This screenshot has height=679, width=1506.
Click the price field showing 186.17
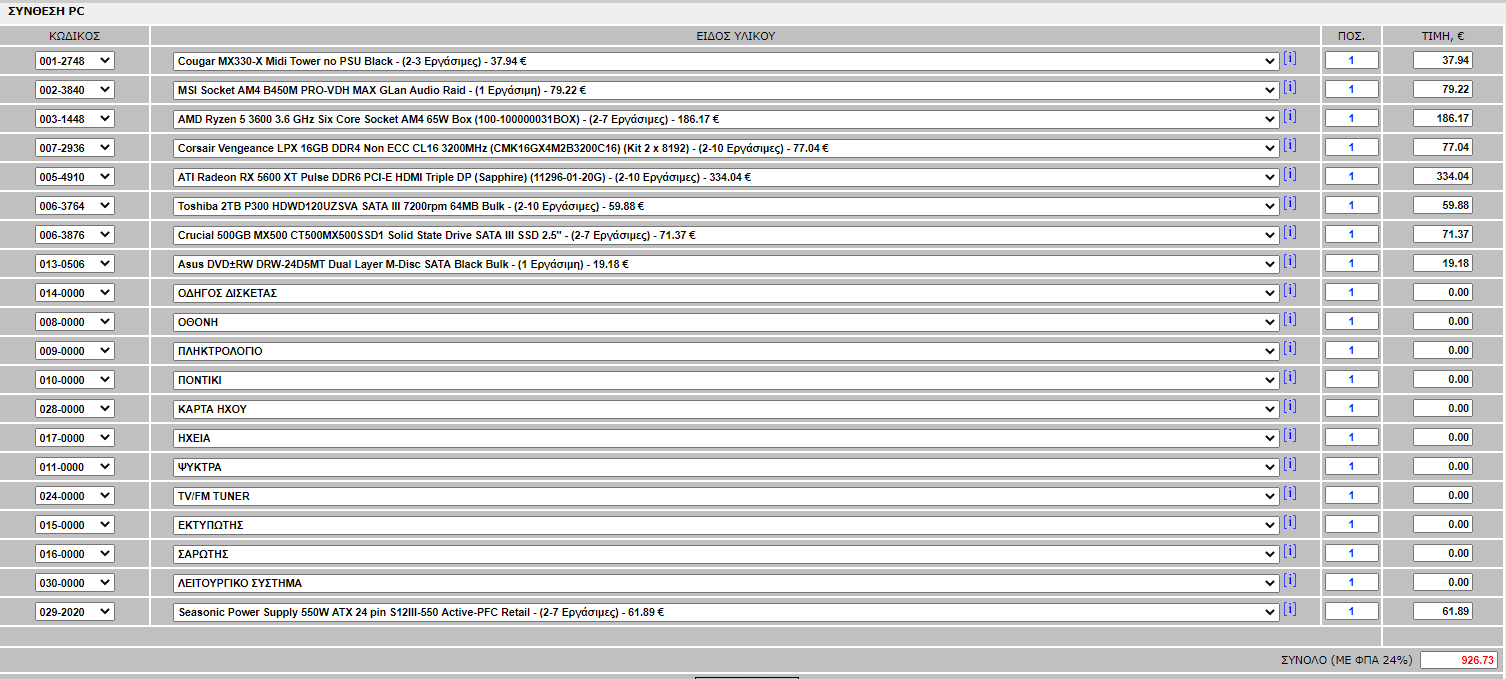(x=1443, y=118)
